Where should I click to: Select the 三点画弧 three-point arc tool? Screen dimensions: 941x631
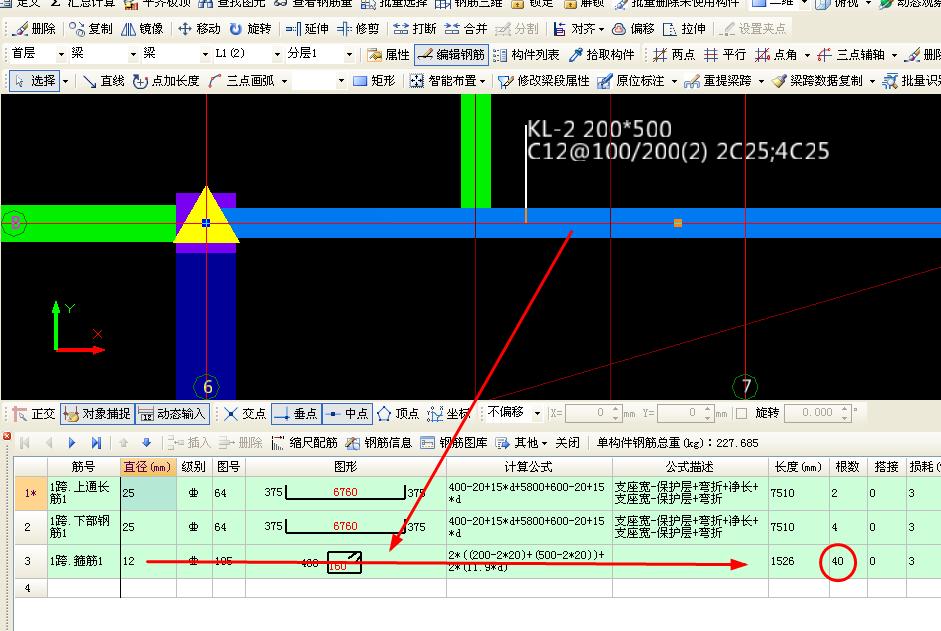pyautogui.click(x=241, y=80)
